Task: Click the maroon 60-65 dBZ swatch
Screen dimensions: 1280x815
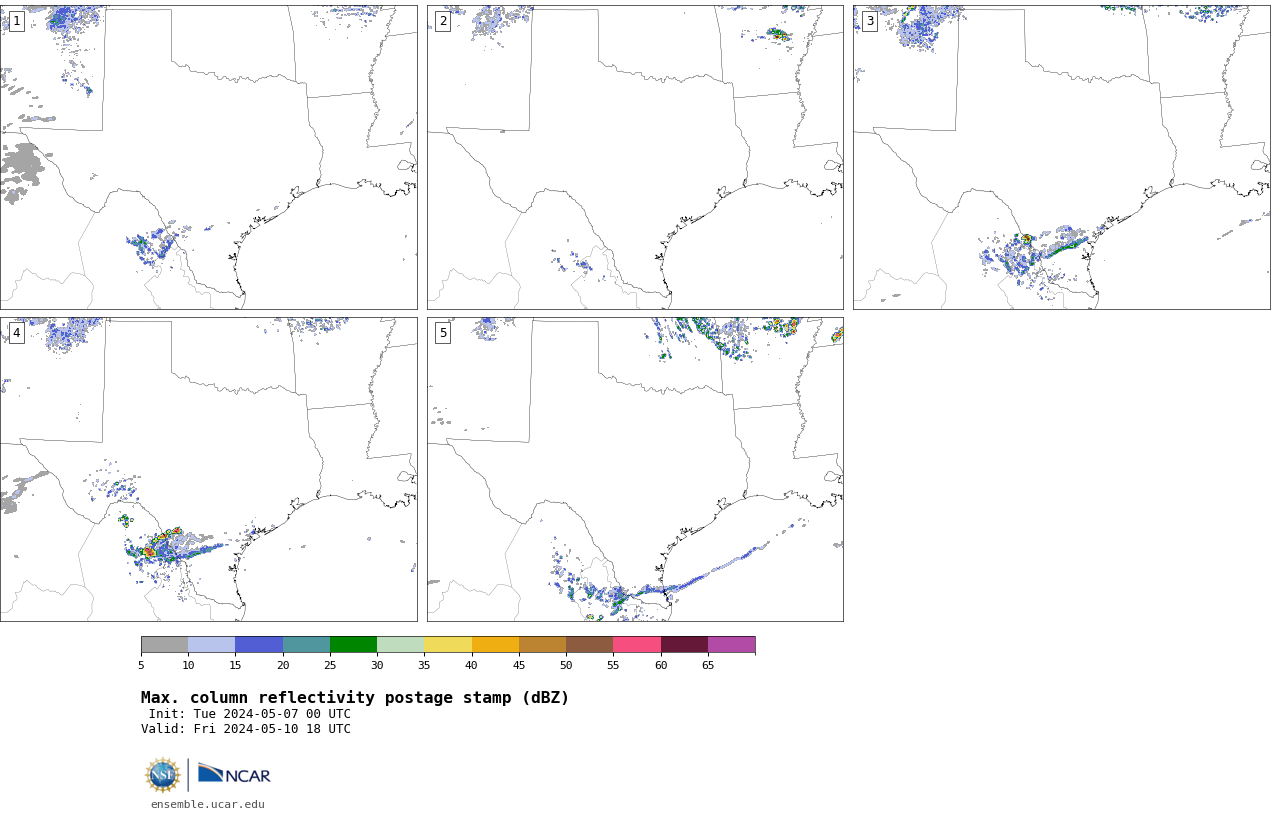Action: (684, 644)
